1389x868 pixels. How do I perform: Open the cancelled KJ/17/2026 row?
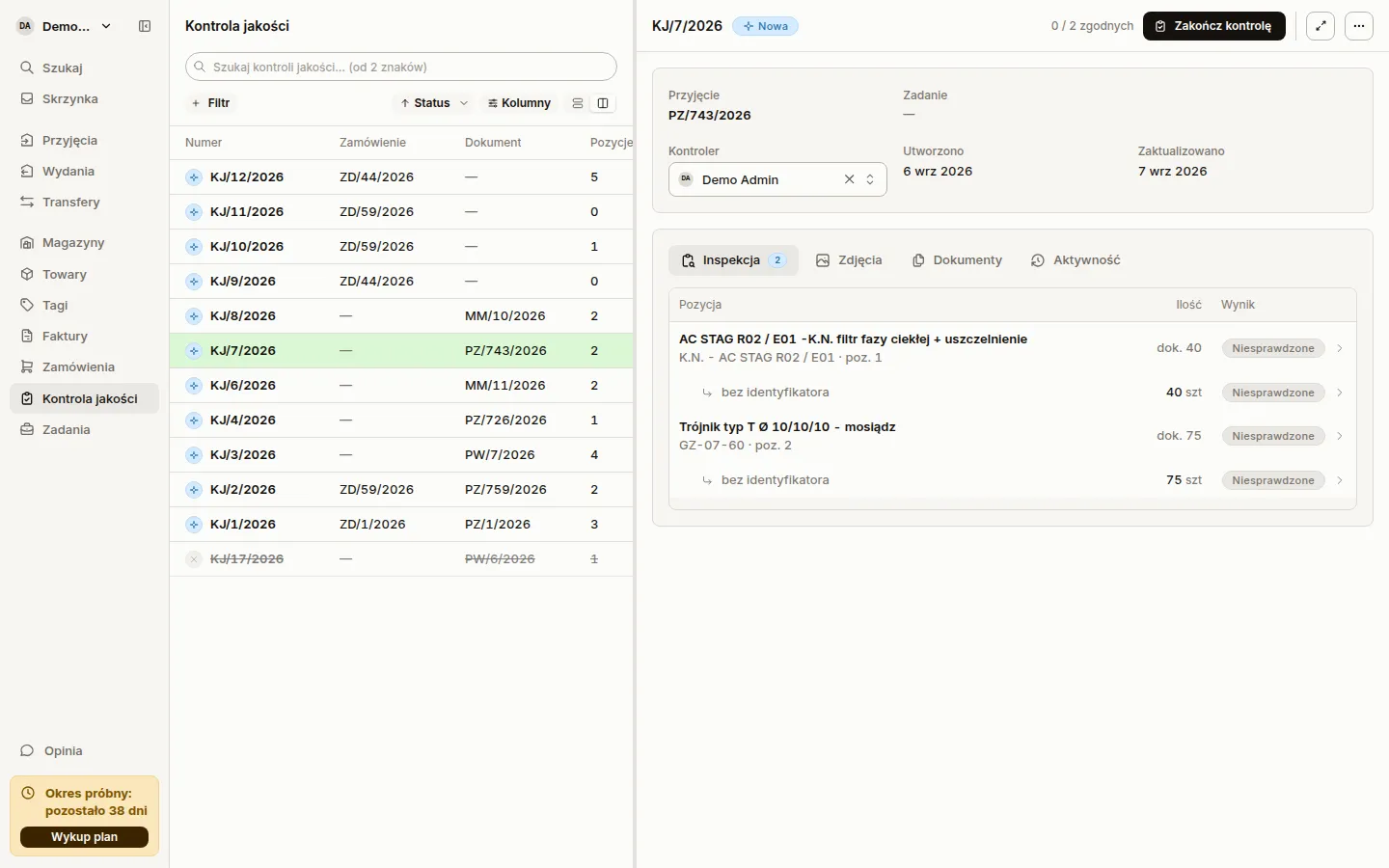pyautogui.click(x=401, y=559)
